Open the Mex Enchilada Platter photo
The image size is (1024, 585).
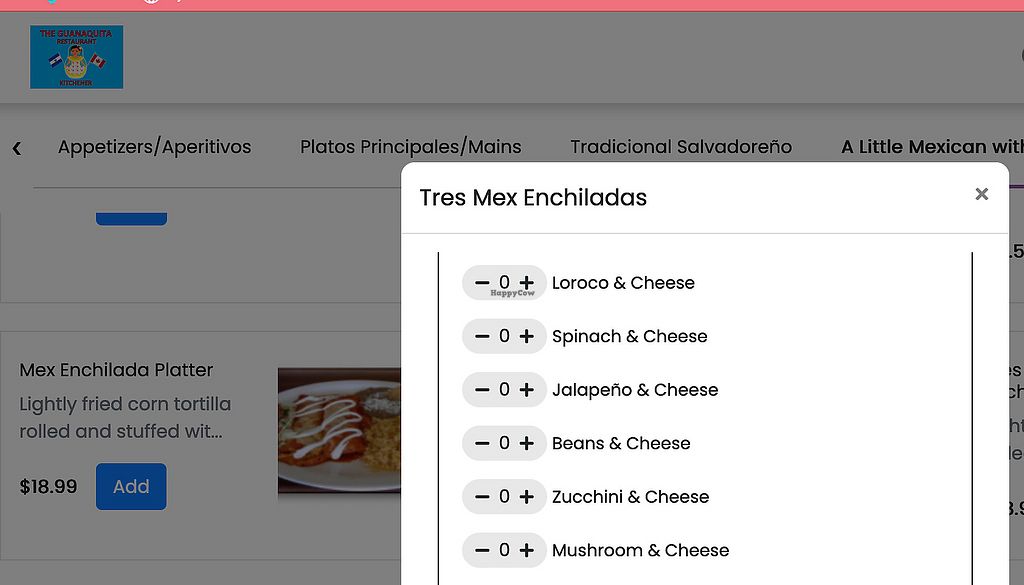tap(339, 430)
